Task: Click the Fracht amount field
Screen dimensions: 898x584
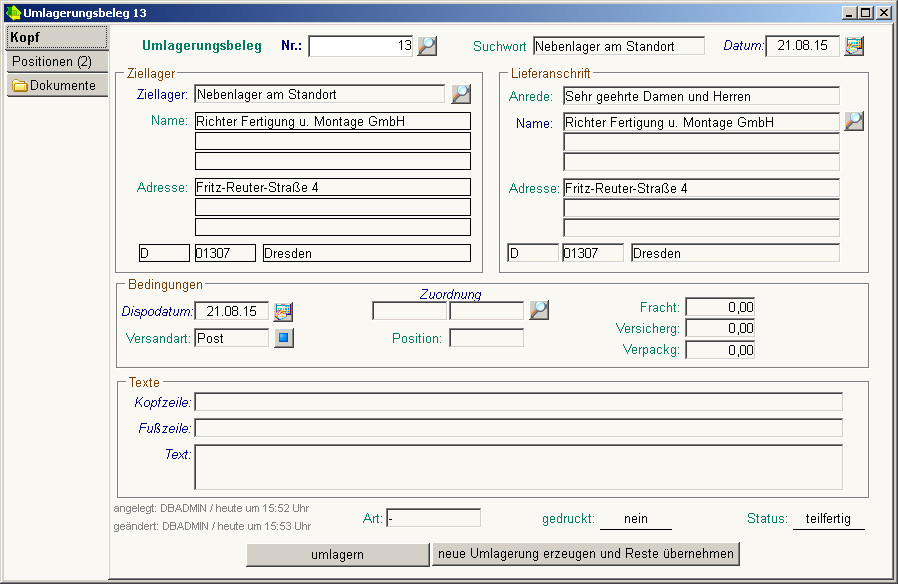Action: click(720, 307)
